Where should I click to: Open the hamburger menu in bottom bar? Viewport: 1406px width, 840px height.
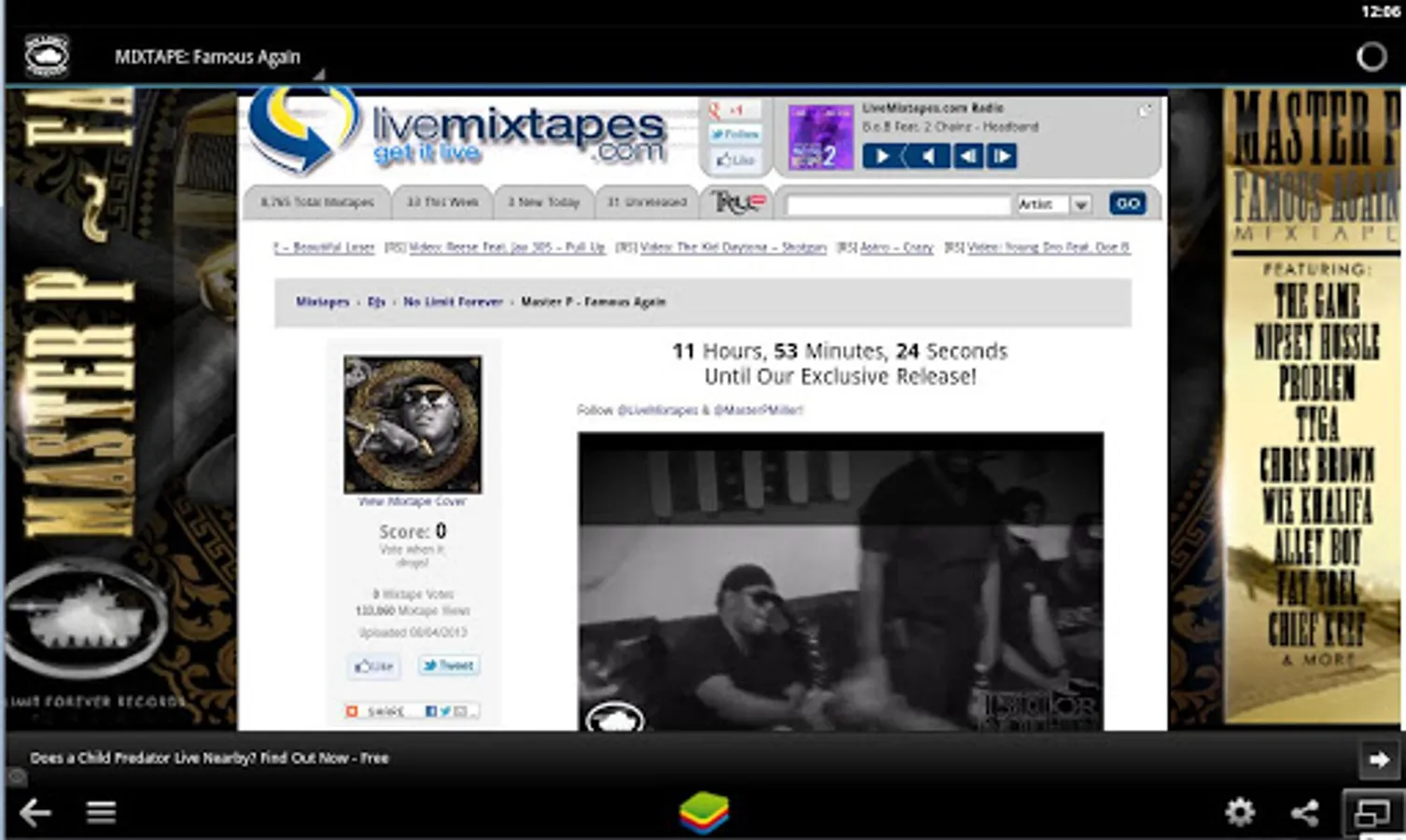(x=101, y=812)
